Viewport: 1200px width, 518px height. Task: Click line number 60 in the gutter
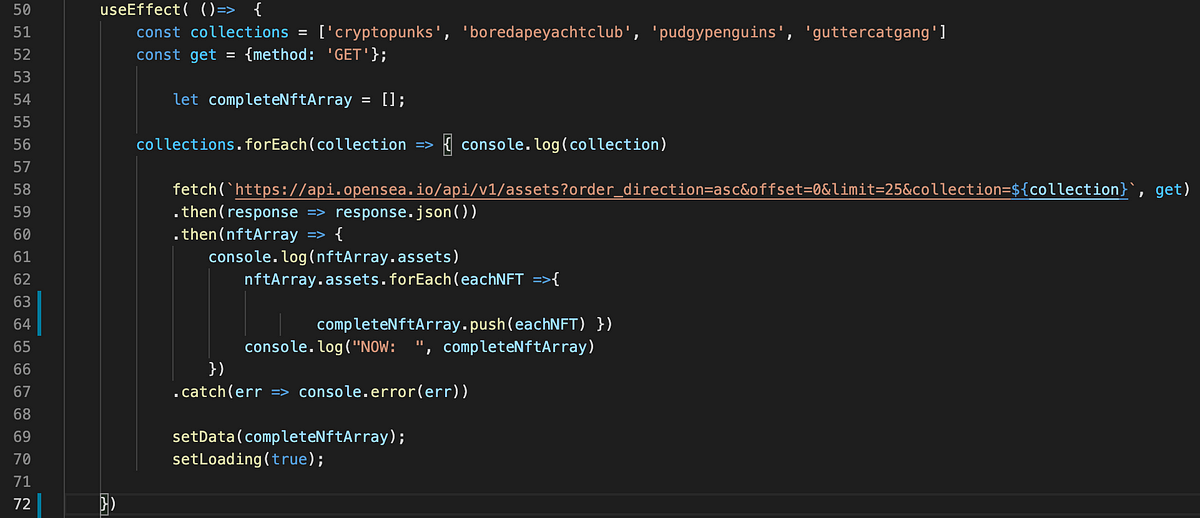22,234
